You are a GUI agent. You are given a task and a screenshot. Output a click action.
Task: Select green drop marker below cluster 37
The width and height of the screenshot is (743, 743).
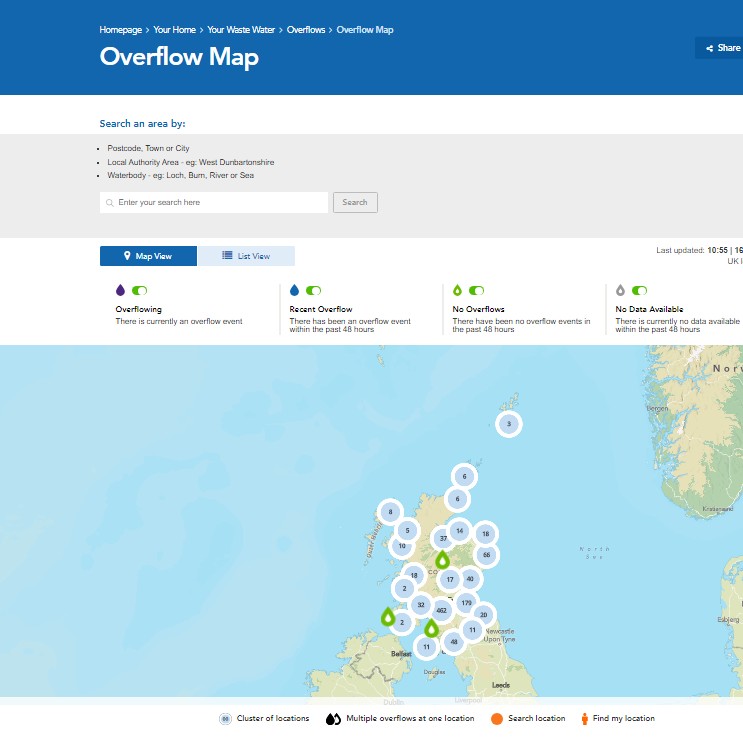(x=443, y=560)
